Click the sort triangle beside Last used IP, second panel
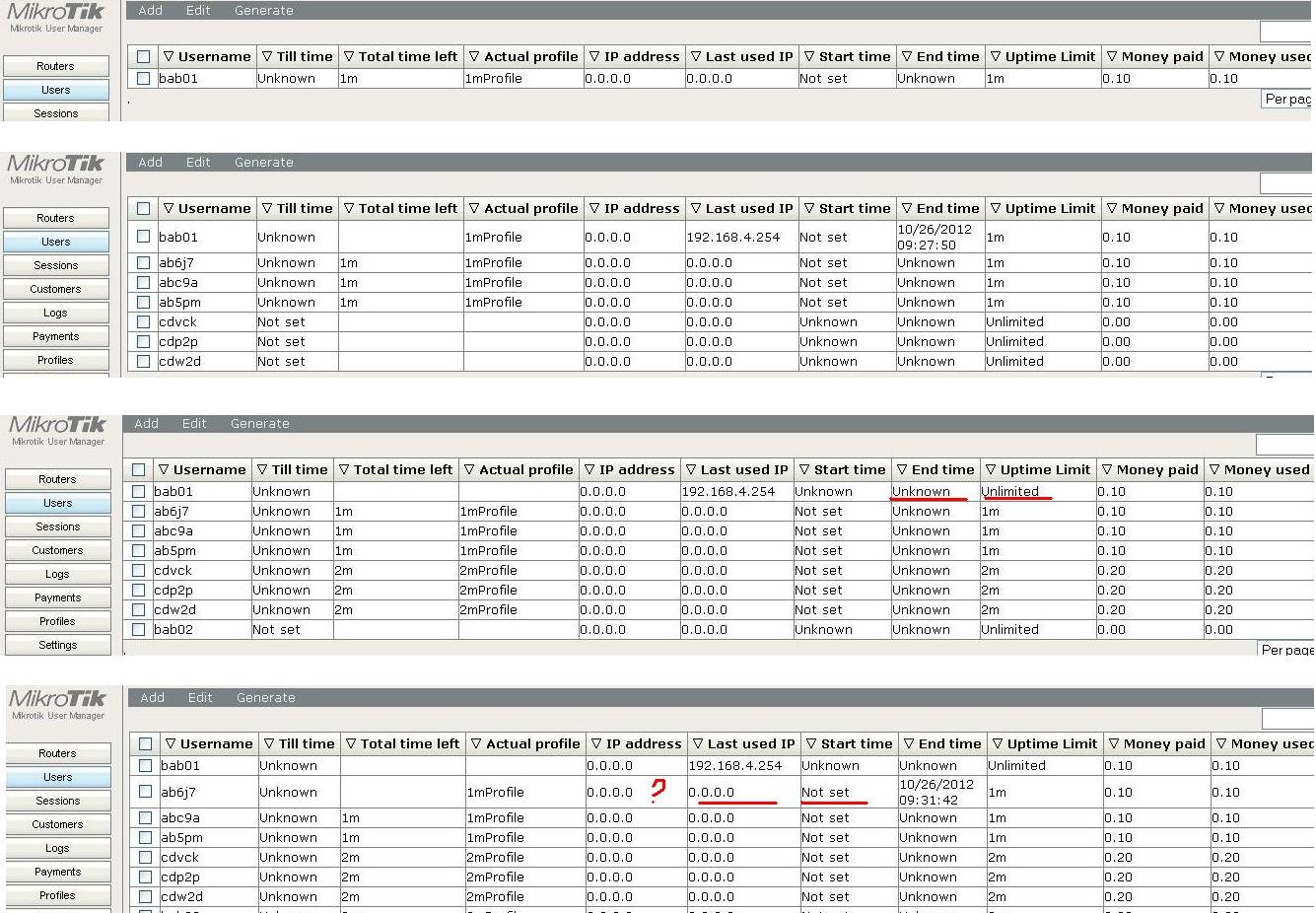The image size is (1316, 913). coord(695,208)
